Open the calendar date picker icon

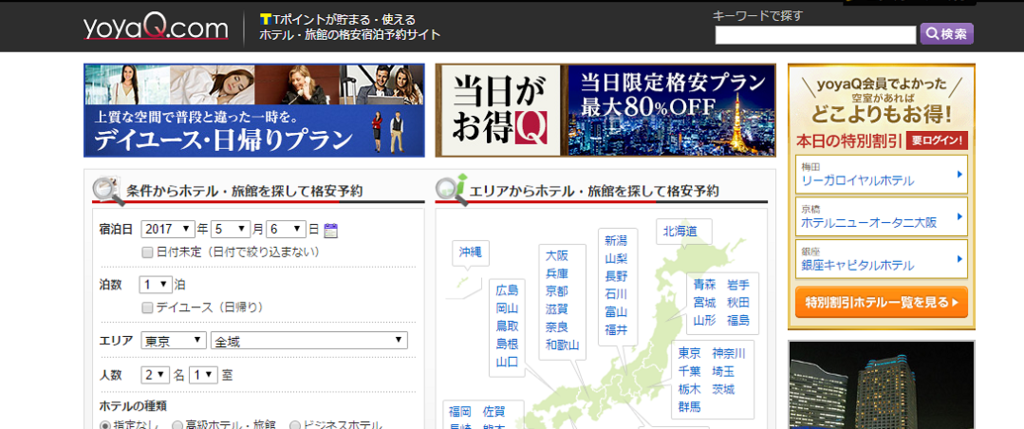[x=331, y=230]
